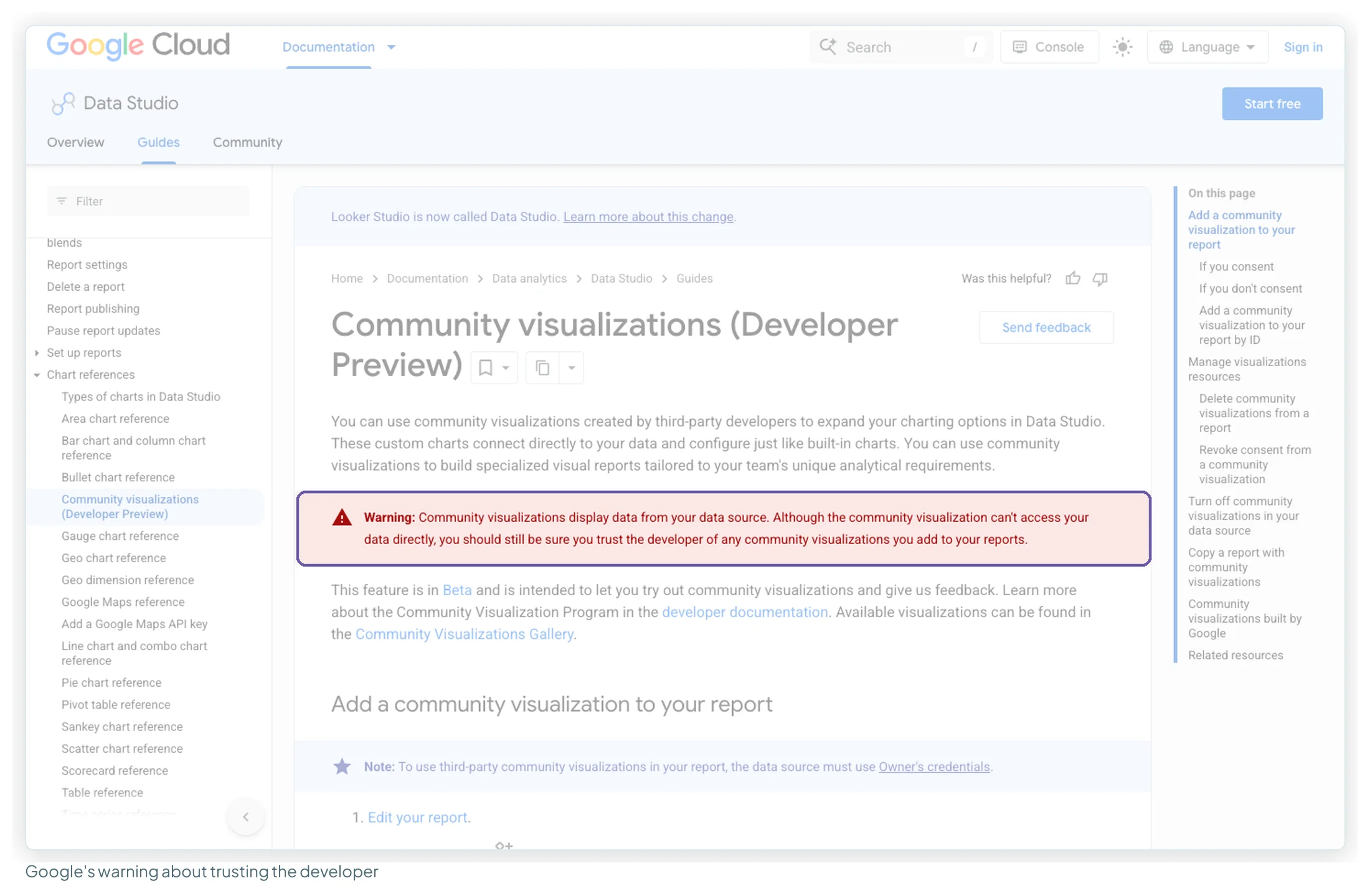1370x896 pixels.
Task: Expand the Set up reports section
Action: pos(37,353)
